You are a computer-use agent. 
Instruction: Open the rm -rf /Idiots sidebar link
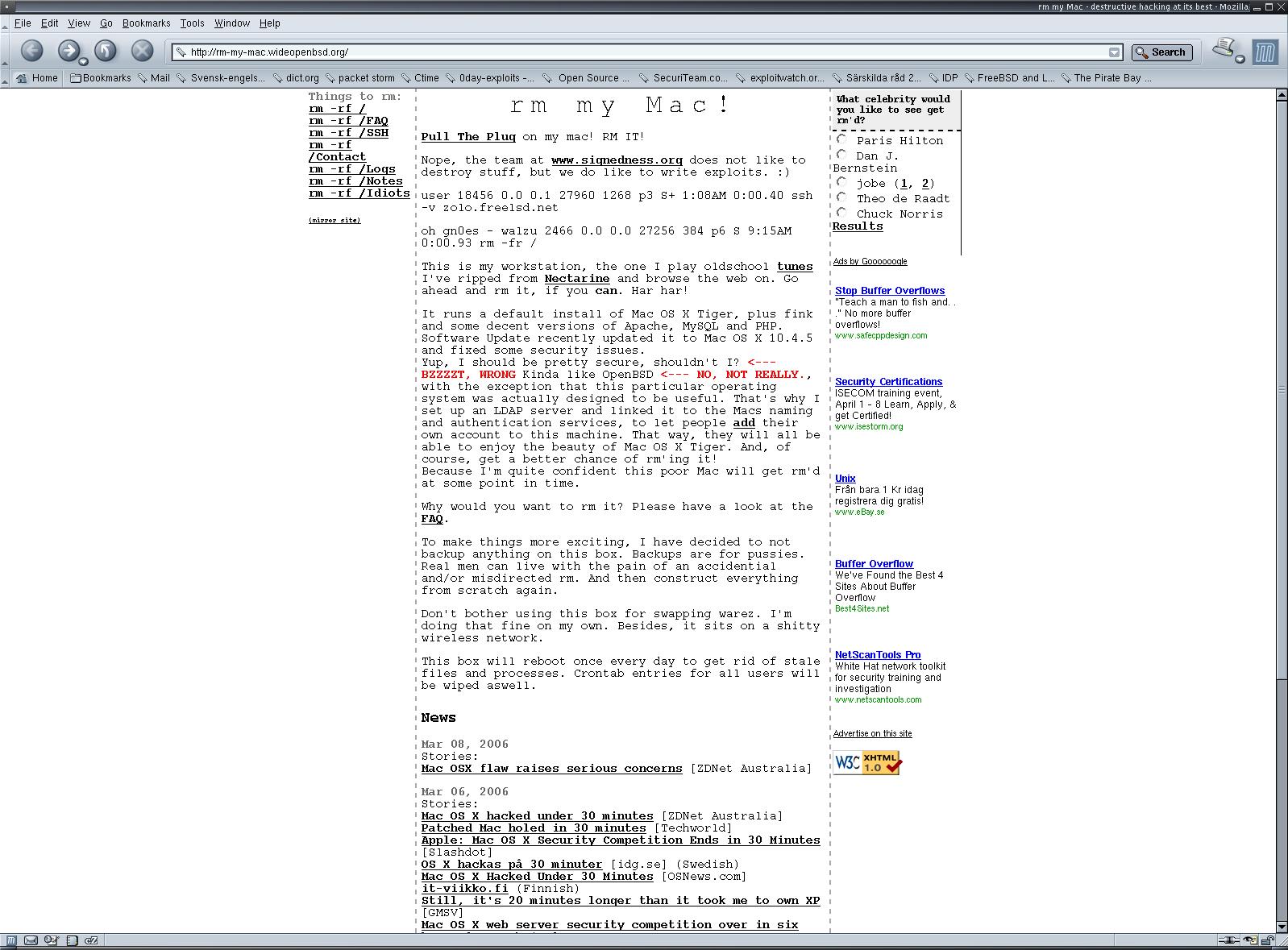point(359,193)
